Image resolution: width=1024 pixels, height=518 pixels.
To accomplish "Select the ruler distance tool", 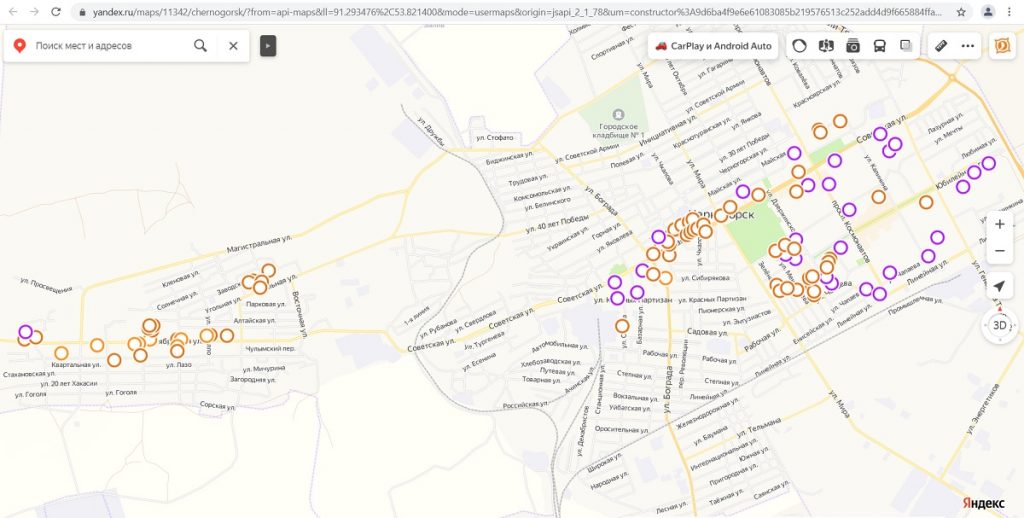I will (x=941, y=46).
